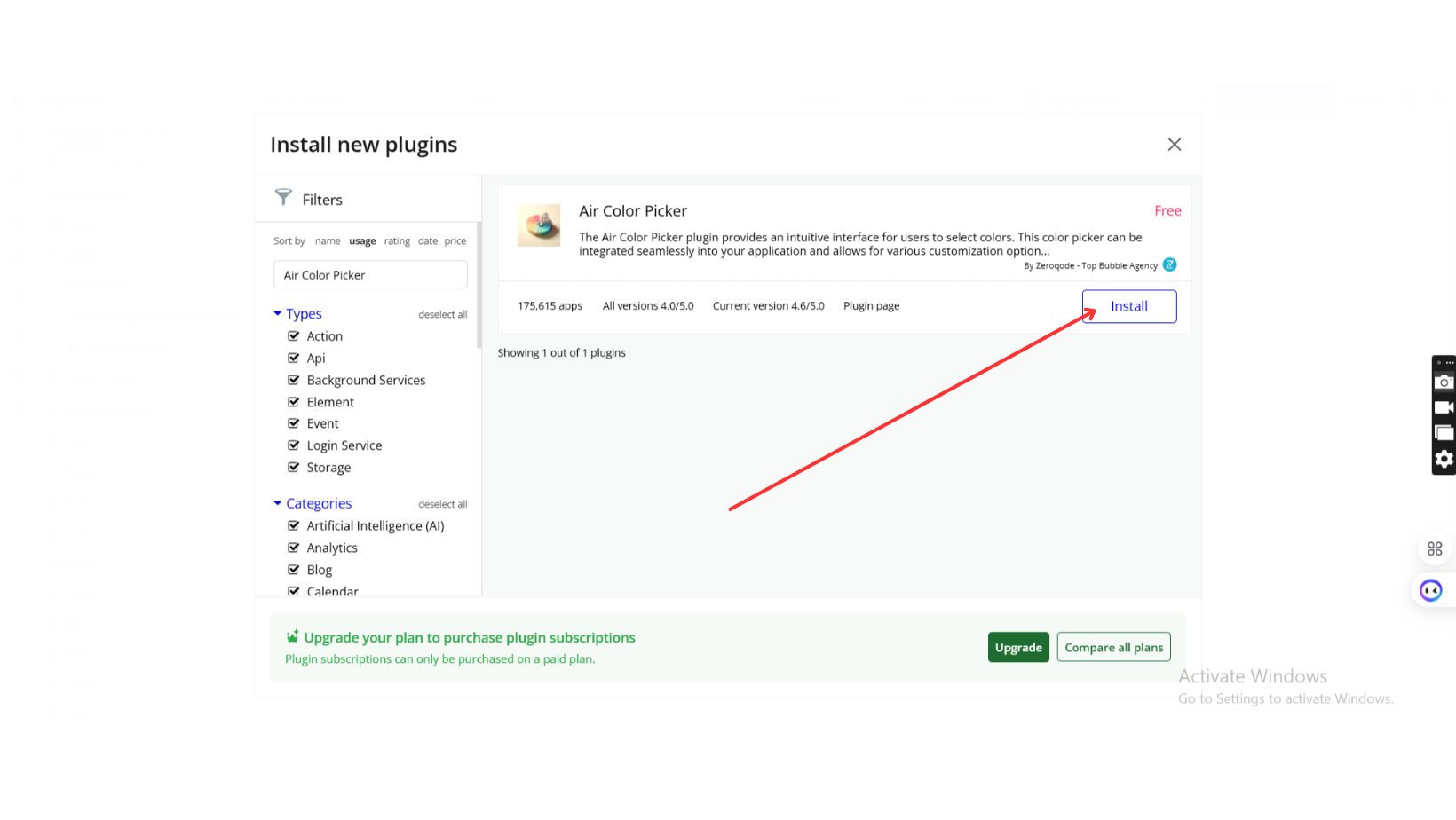Viewport: 1456px width, 820px height.
Task: Click the Air Color Picker plugin thumbnail
Action: pyautogui.click(x=539, y=225)
